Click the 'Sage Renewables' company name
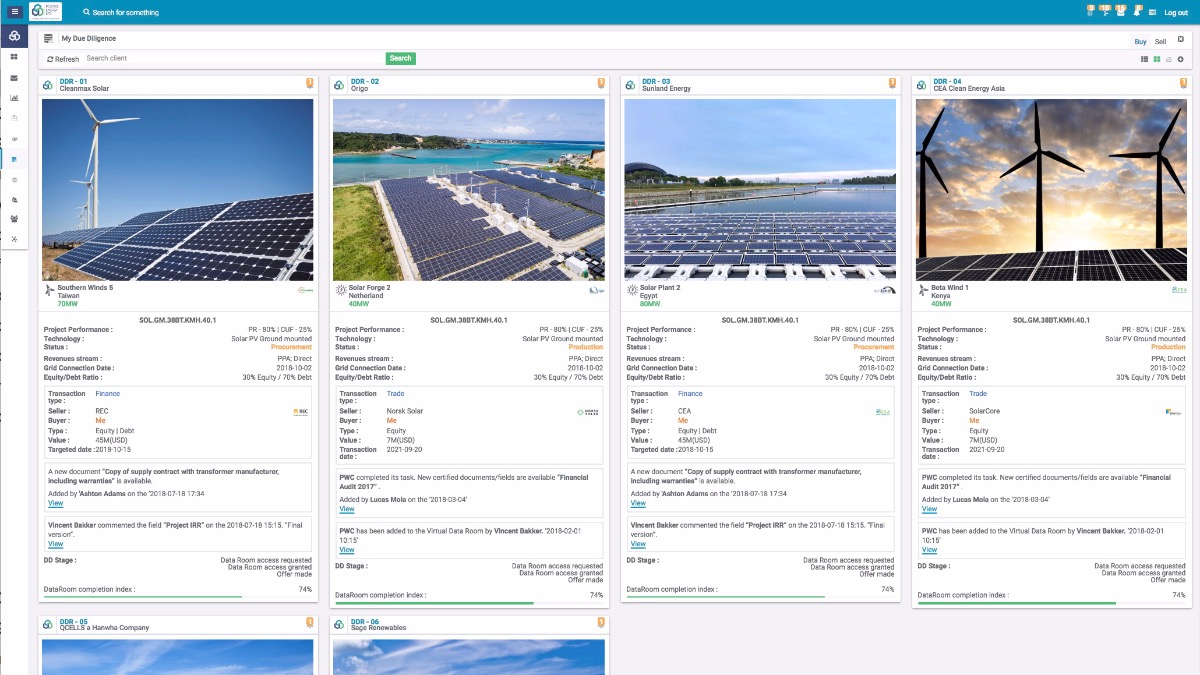Viewport: 1200px width, 675px height. 379,628
